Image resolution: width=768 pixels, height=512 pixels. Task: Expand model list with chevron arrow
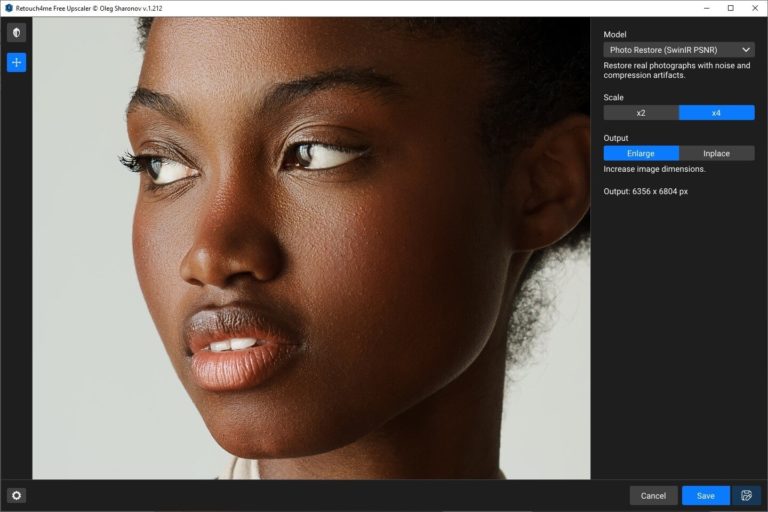click(745, 50)
